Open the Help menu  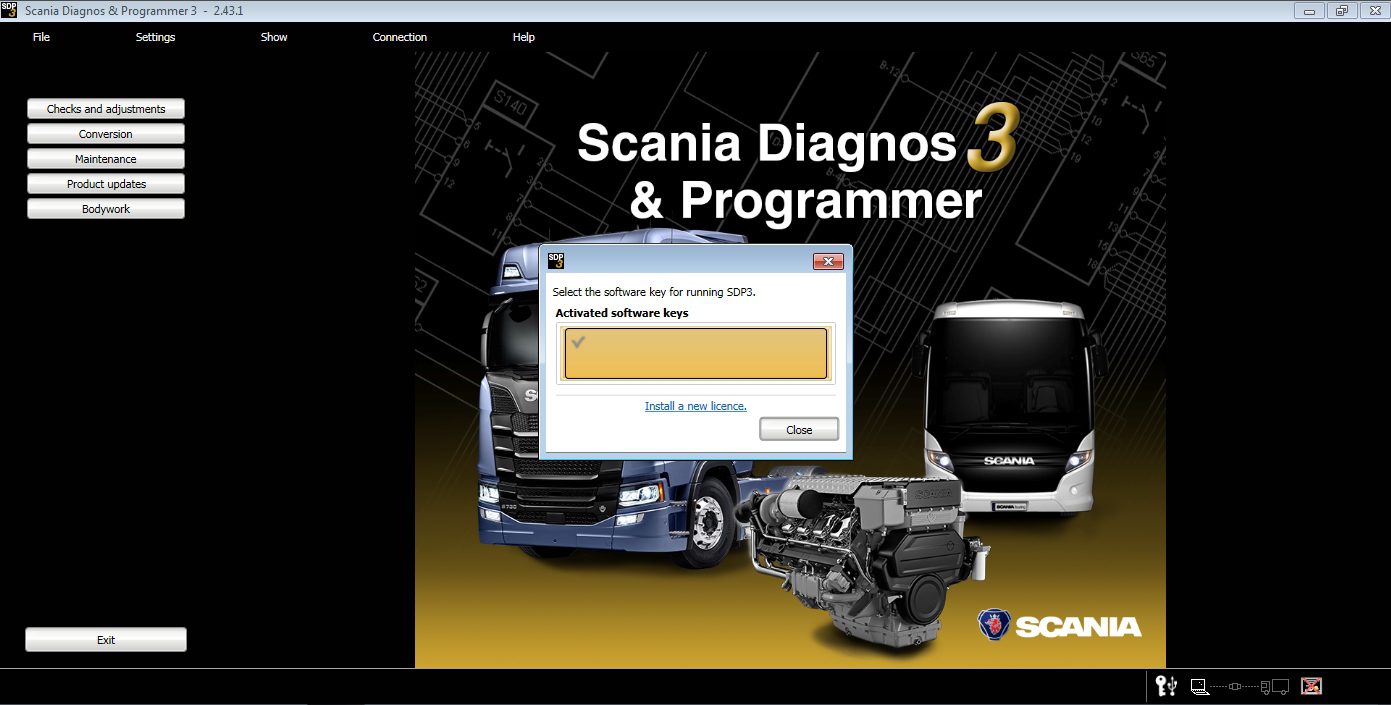[x=523, y=37]
